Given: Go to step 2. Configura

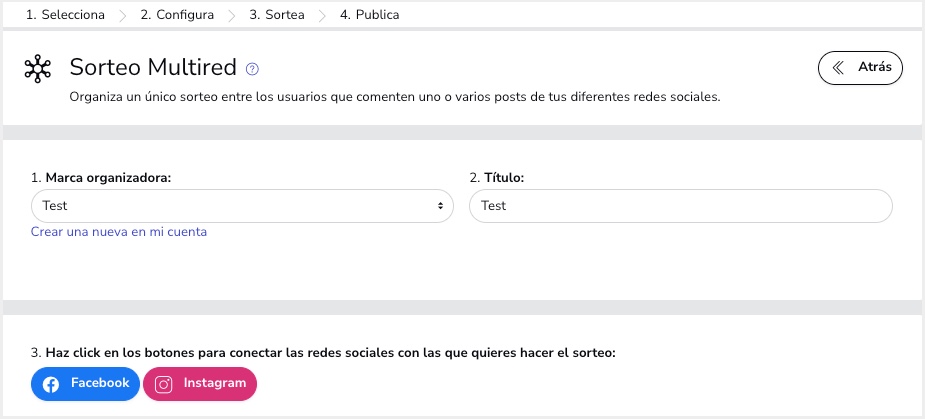Looking at the screenshot, I should (177, 16).
